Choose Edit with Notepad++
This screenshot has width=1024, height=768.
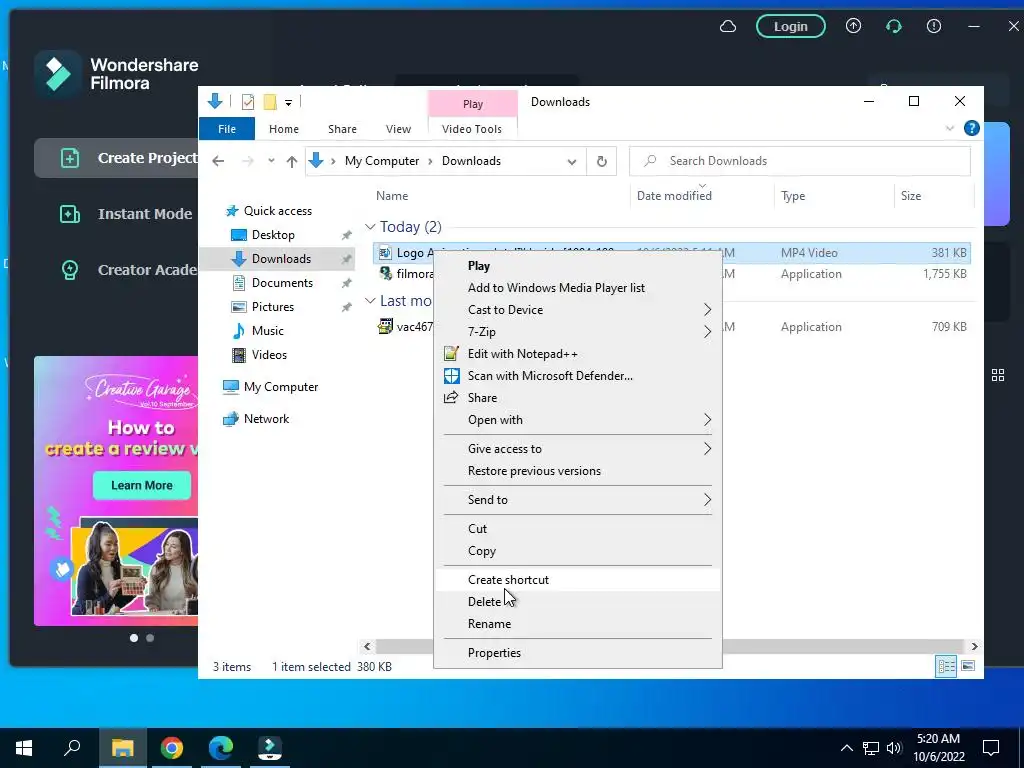point(578,354)
